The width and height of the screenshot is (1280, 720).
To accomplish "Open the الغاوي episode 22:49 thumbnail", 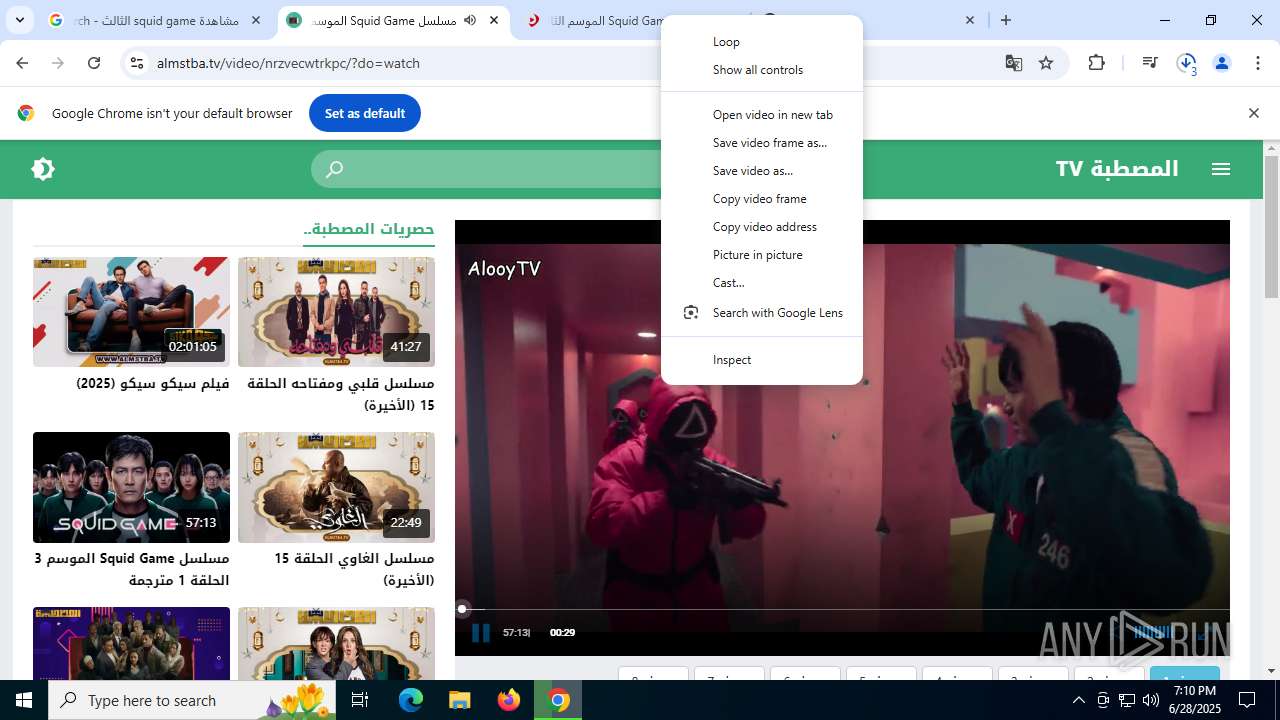I will [336, 487].
